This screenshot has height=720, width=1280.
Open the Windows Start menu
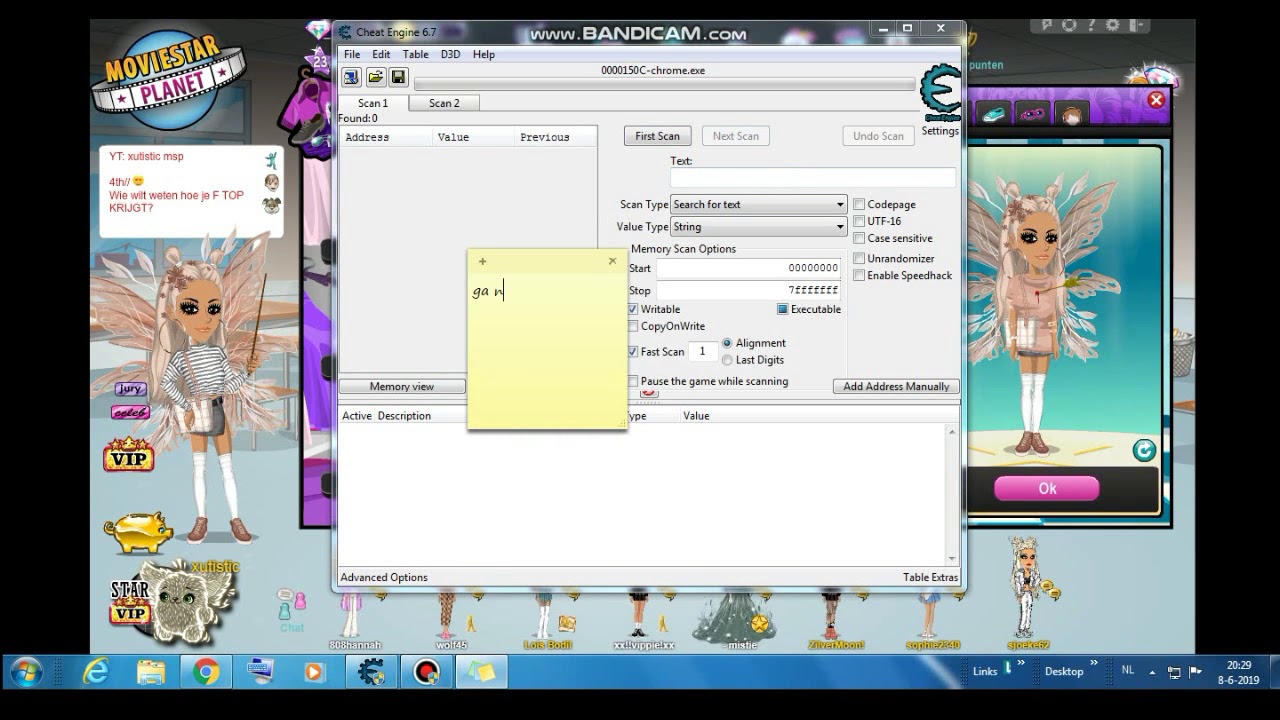tap(25, 672)
